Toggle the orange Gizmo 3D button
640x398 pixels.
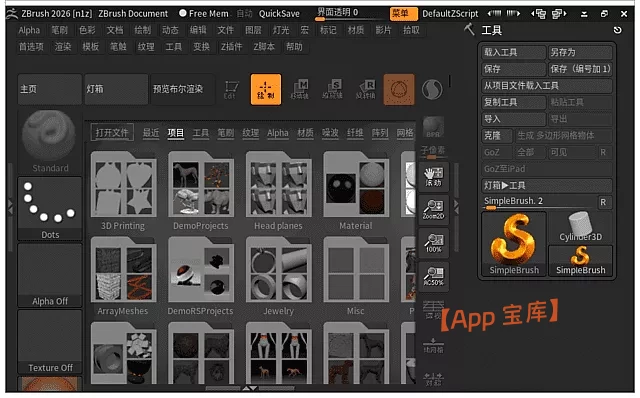point(399,89)
